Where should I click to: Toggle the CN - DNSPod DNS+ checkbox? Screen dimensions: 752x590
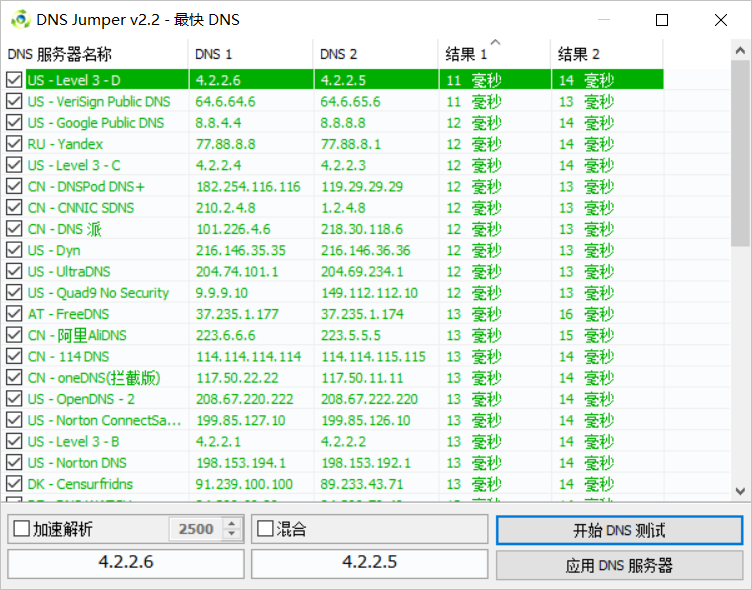(14, 186)
